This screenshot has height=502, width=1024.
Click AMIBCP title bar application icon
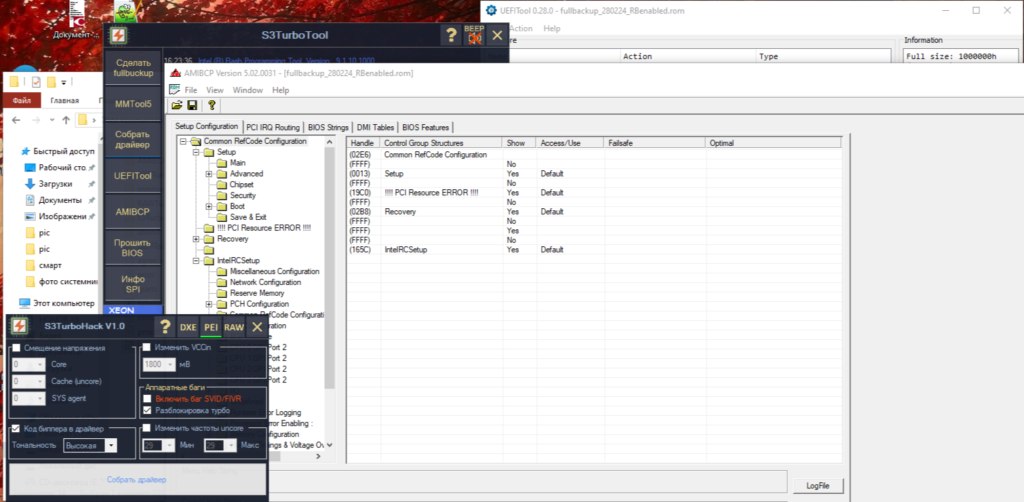click(174, 73)
